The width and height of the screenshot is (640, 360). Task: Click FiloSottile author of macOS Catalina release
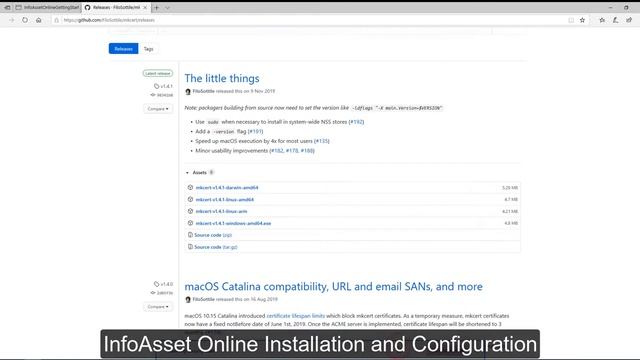tap(203, 299)
